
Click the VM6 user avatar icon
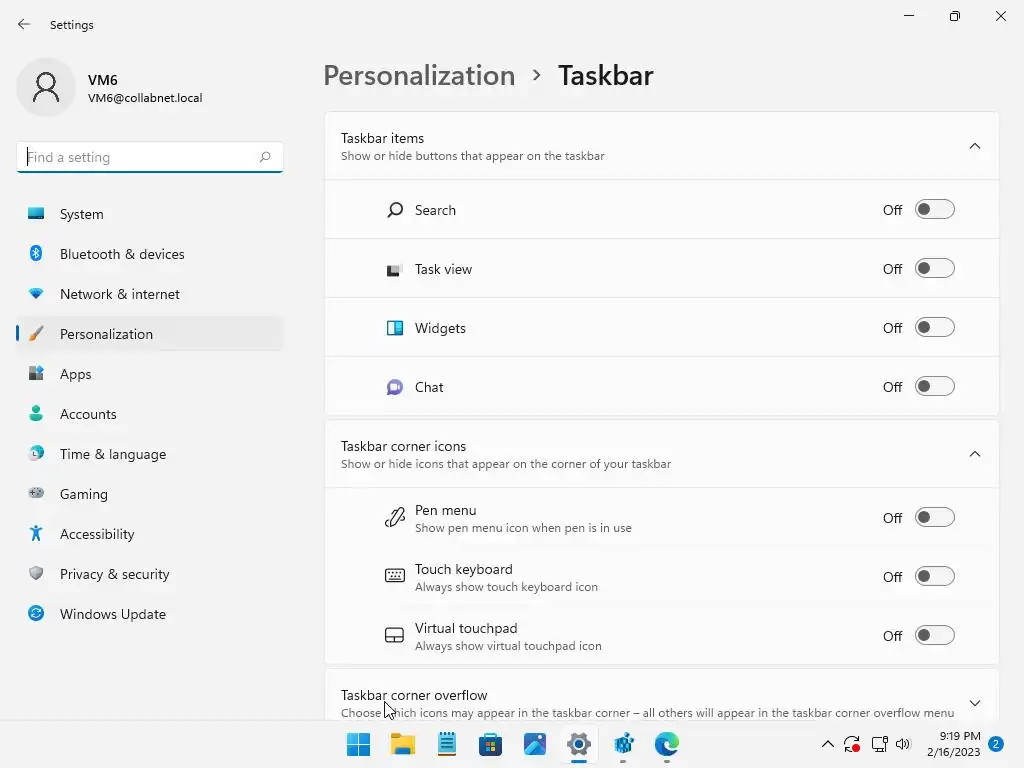coord(46,88)
